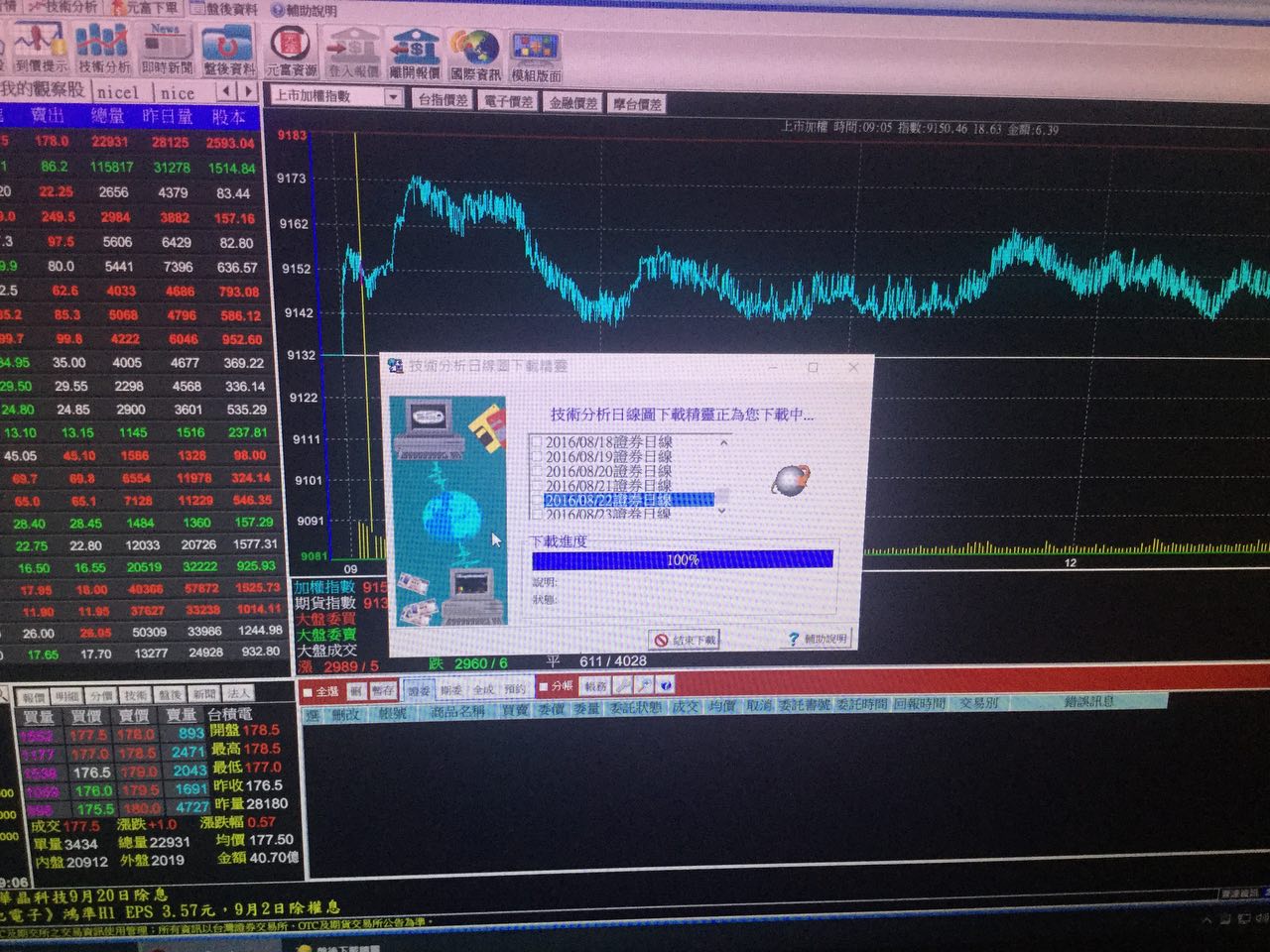Toggle the 全選 select-all checkbox
This screenshot has height=952, width=1270.
coord(309,691)
